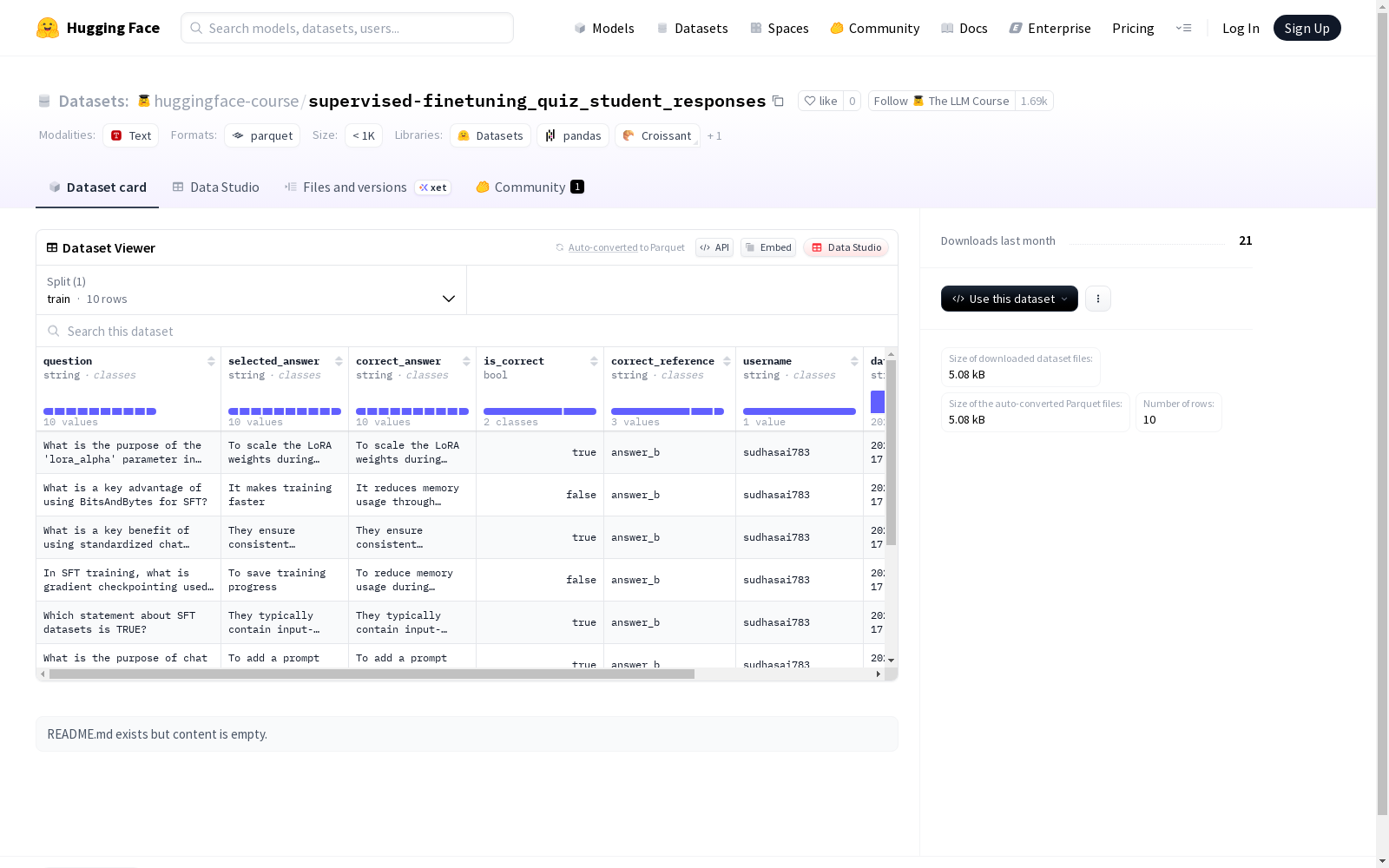1389x868 pixels.
Task: Focus the search models, datasets, users field
Action: coord(347,28)
